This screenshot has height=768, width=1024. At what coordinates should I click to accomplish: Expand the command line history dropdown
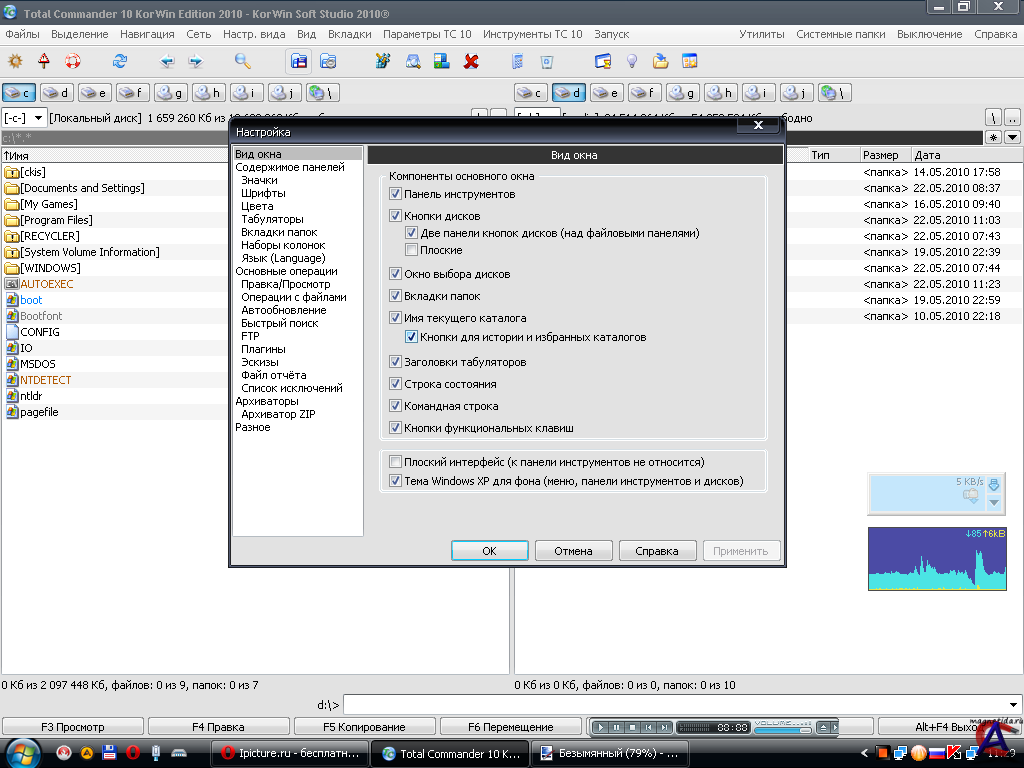[1014, 704]
